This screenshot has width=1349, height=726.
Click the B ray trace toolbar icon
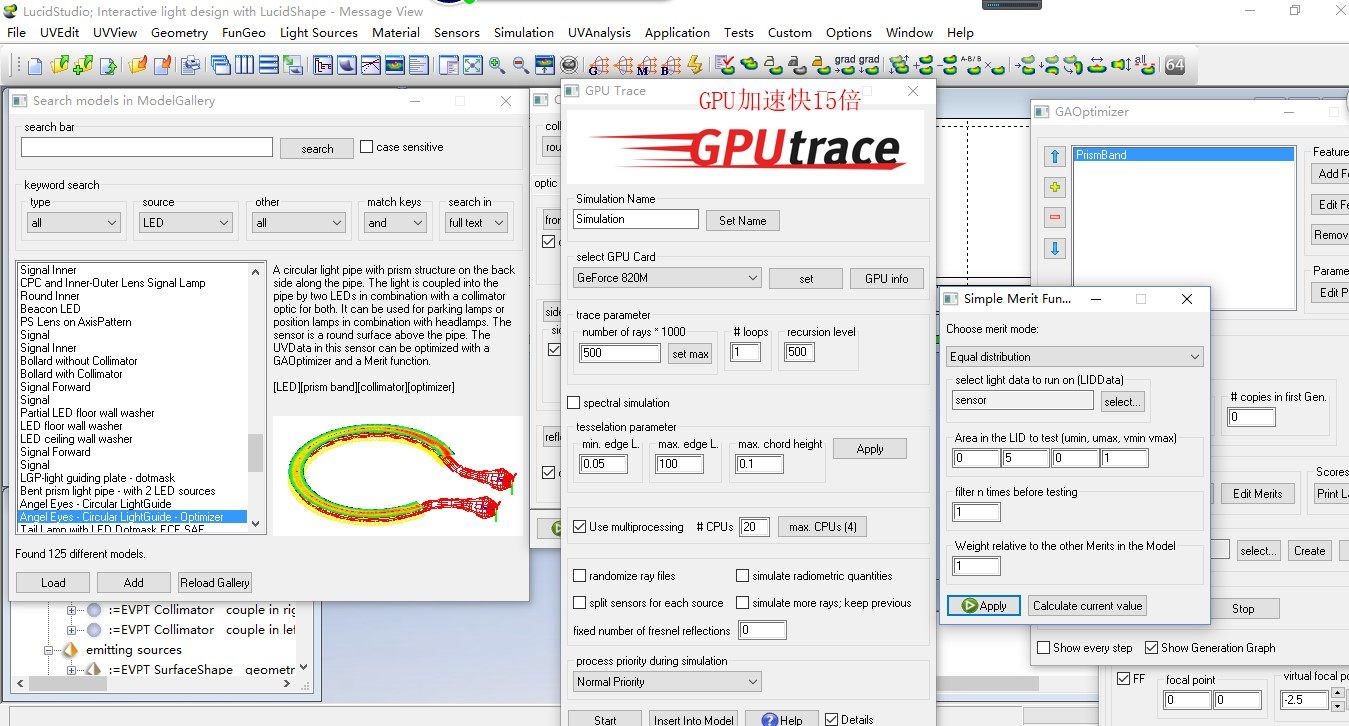tap(670, 66)
